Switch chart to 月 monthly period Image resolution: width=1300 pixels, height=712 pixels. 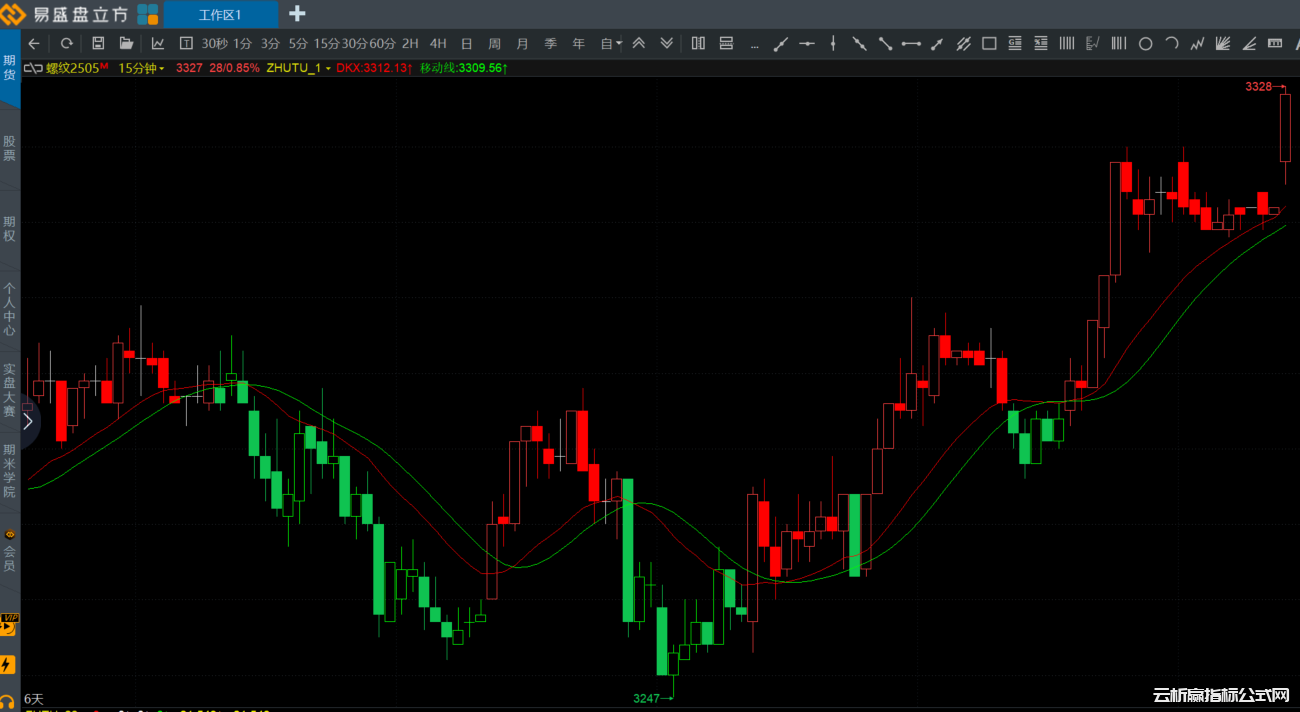(522, 43)
